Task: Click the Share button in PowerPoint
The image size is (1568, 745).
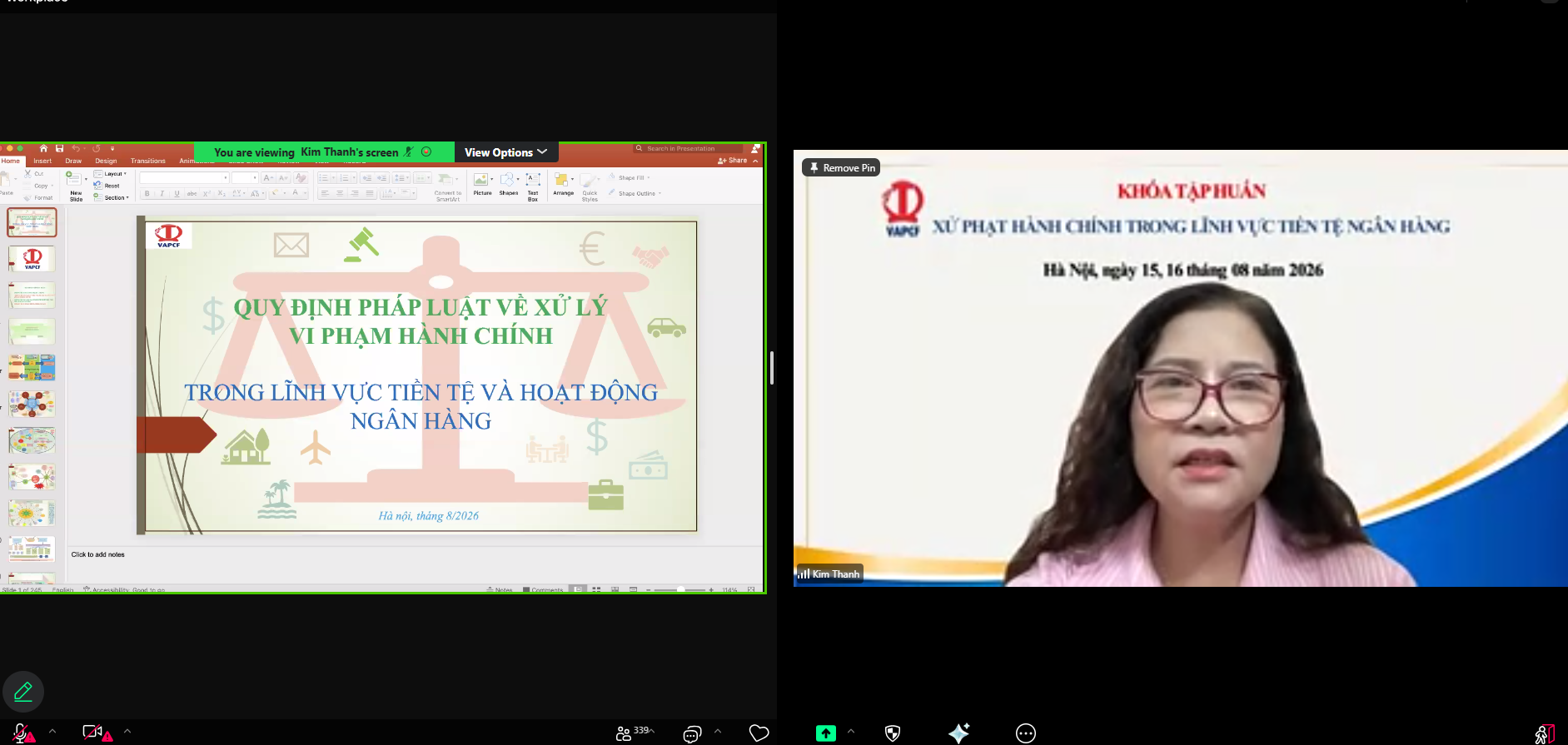Action: 733,161
